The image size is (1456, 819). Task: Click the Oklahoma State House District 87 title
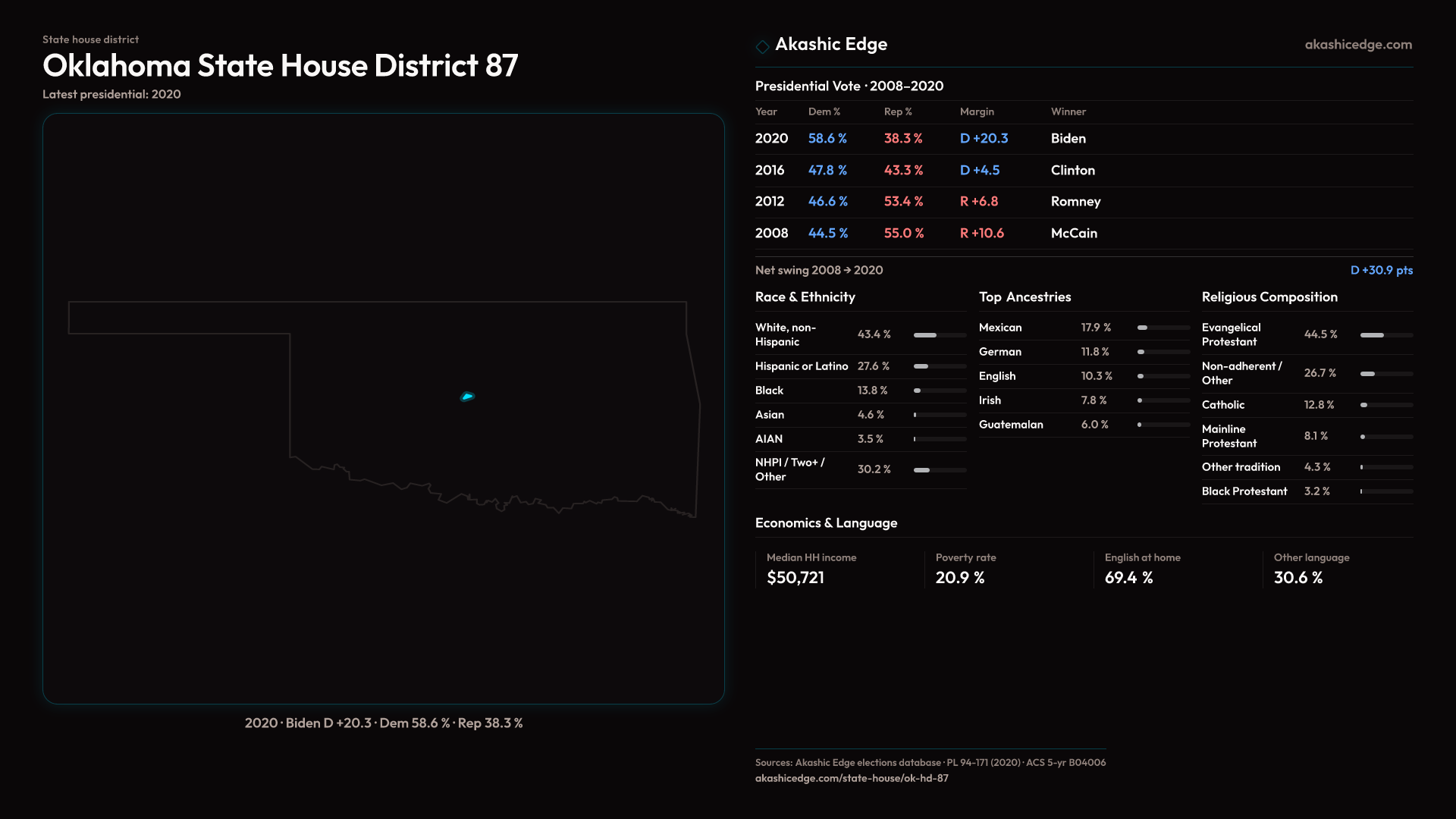[281, 66]
